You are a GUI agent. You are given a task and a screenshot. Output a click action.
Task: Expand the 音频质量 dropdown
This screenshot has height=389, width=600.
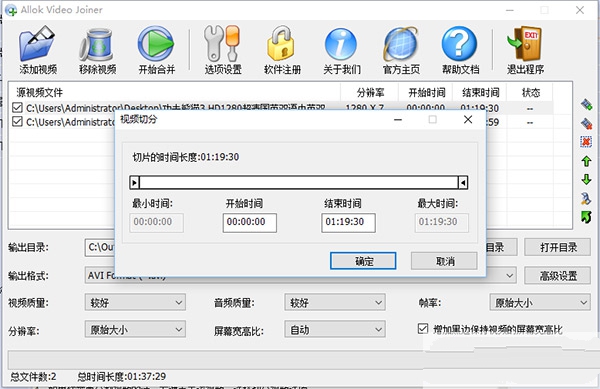pyautogui.click(x=335, y=303)
